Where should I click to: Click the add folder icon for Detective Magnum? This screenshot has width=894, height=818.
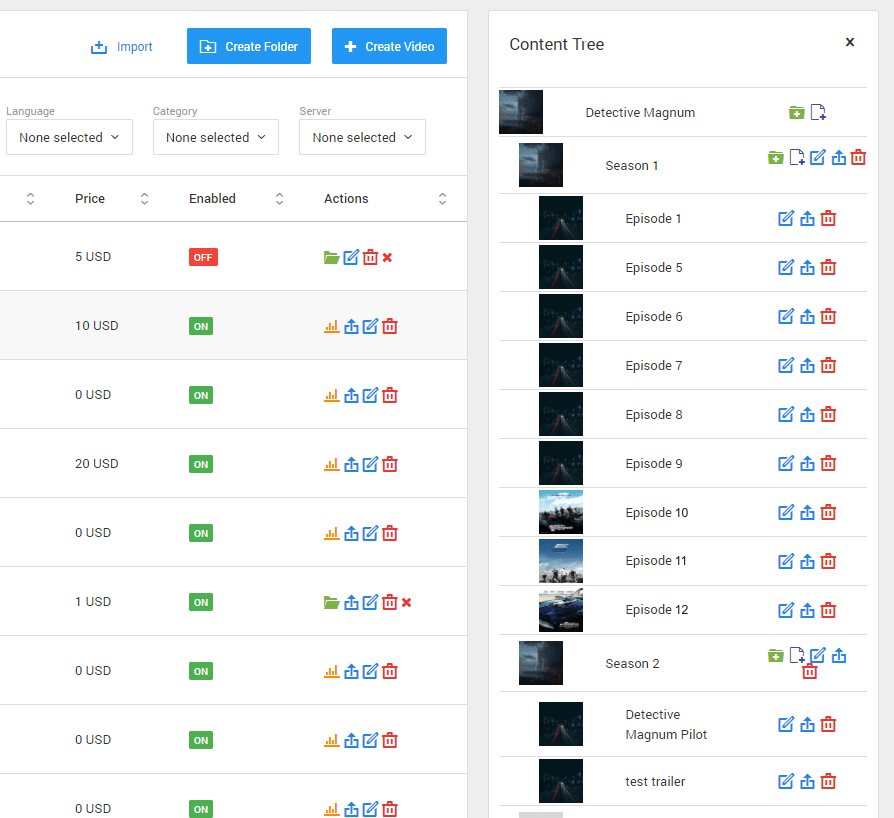coord(796,112)
